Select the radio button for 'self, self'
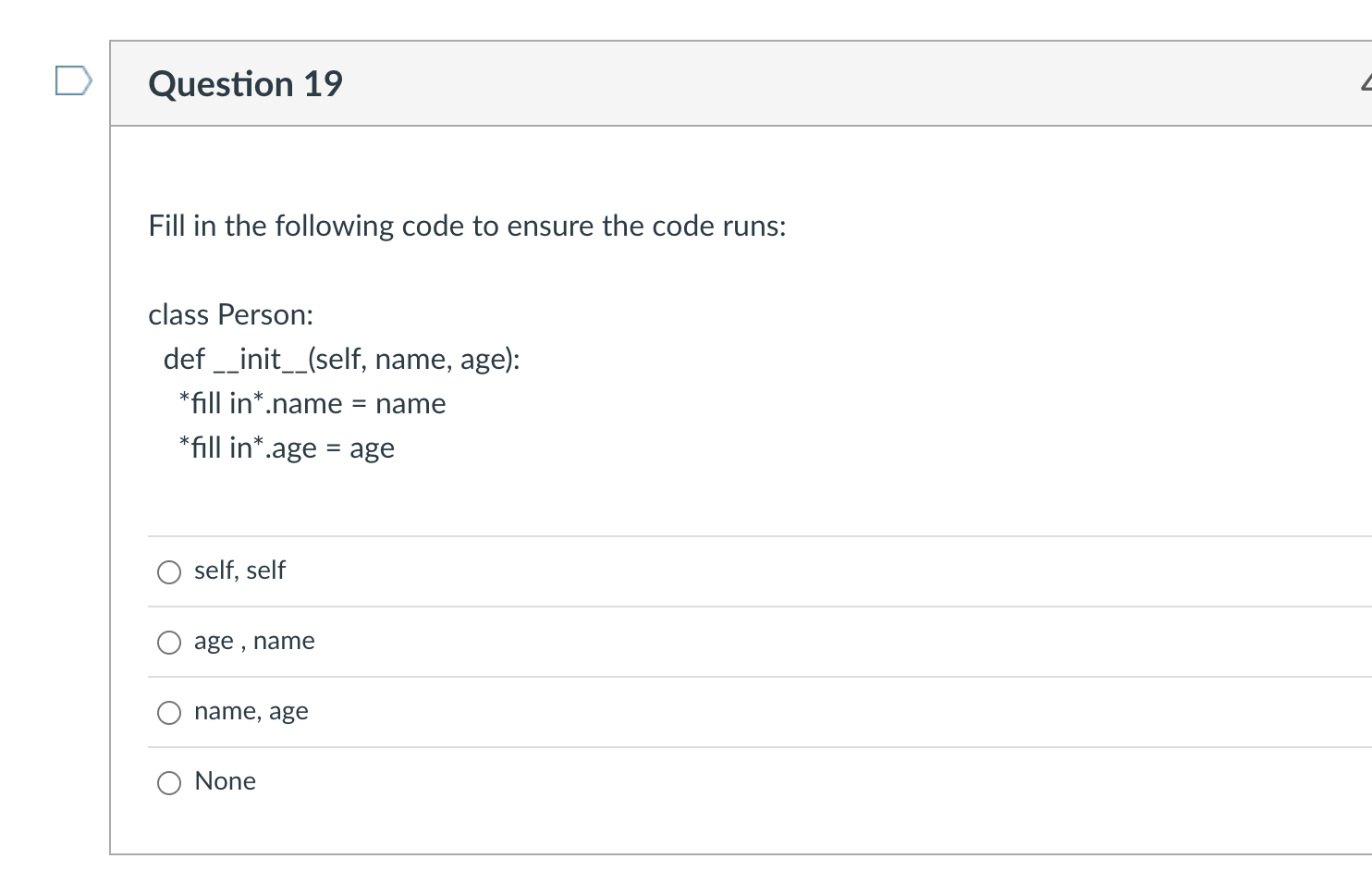The image size is (1372, 871). click(x=169, y=571)
